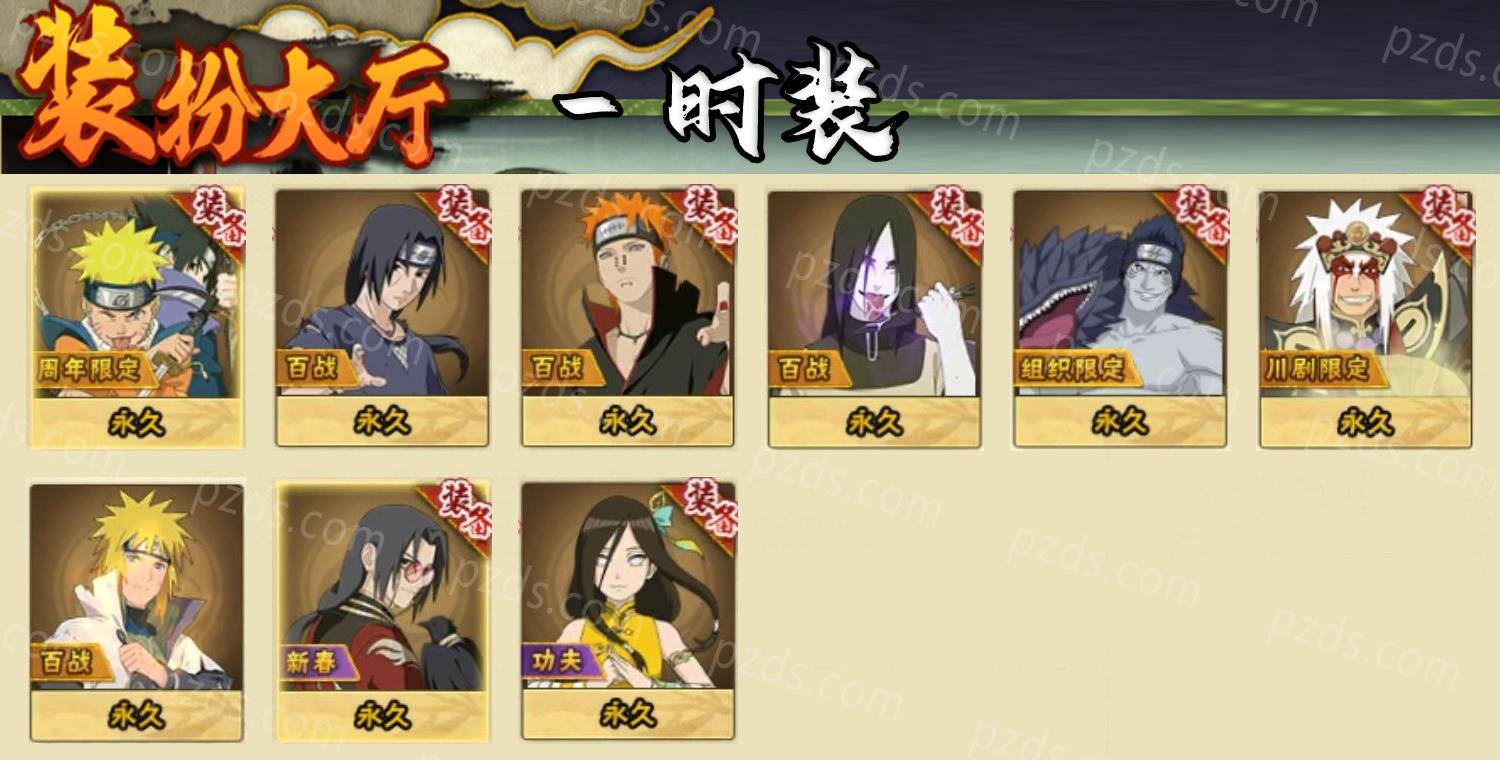Click 装备 ribbon on Jiraiya card

1444,214
